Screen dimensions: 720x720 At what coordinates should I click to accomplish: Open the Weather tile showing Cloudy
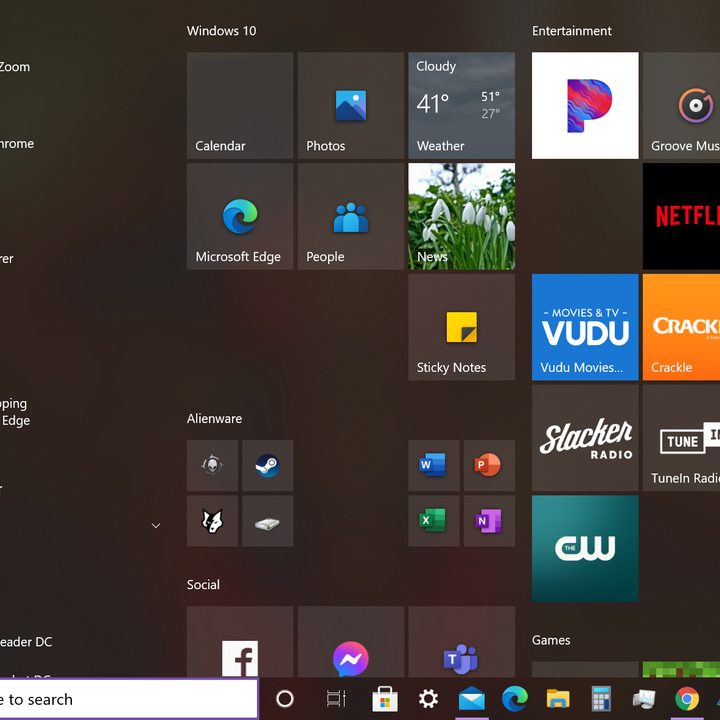461,105
